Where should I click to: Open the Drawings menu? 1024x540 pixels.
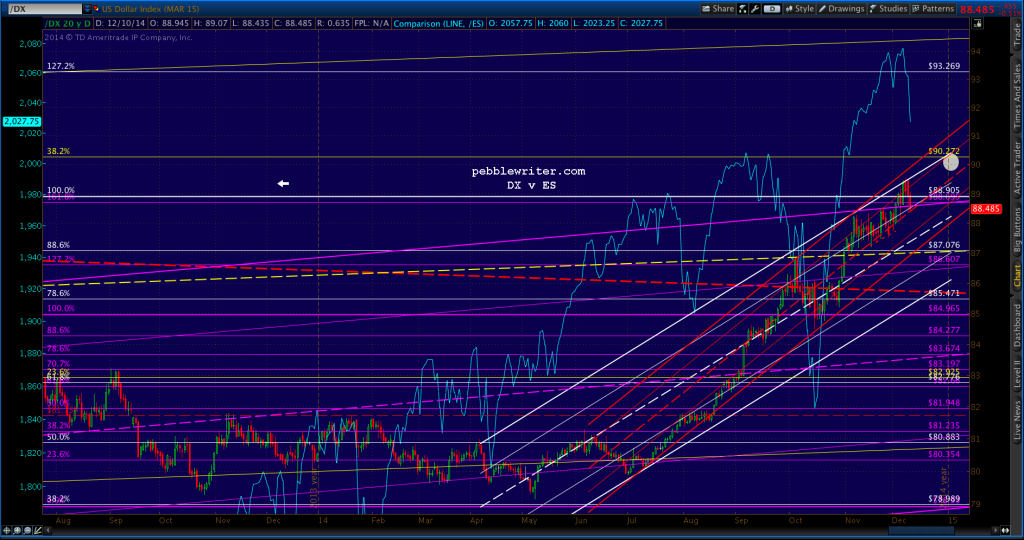pos(842,8)
